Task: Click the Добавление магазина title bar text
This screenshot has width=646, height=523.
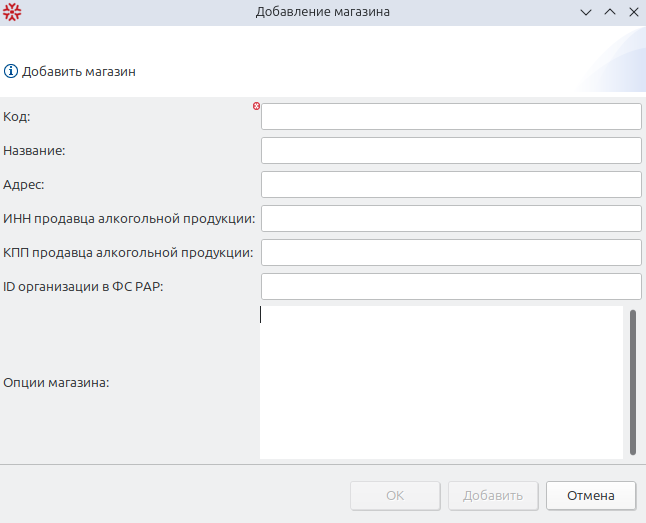Action: (x=323, y=12)
